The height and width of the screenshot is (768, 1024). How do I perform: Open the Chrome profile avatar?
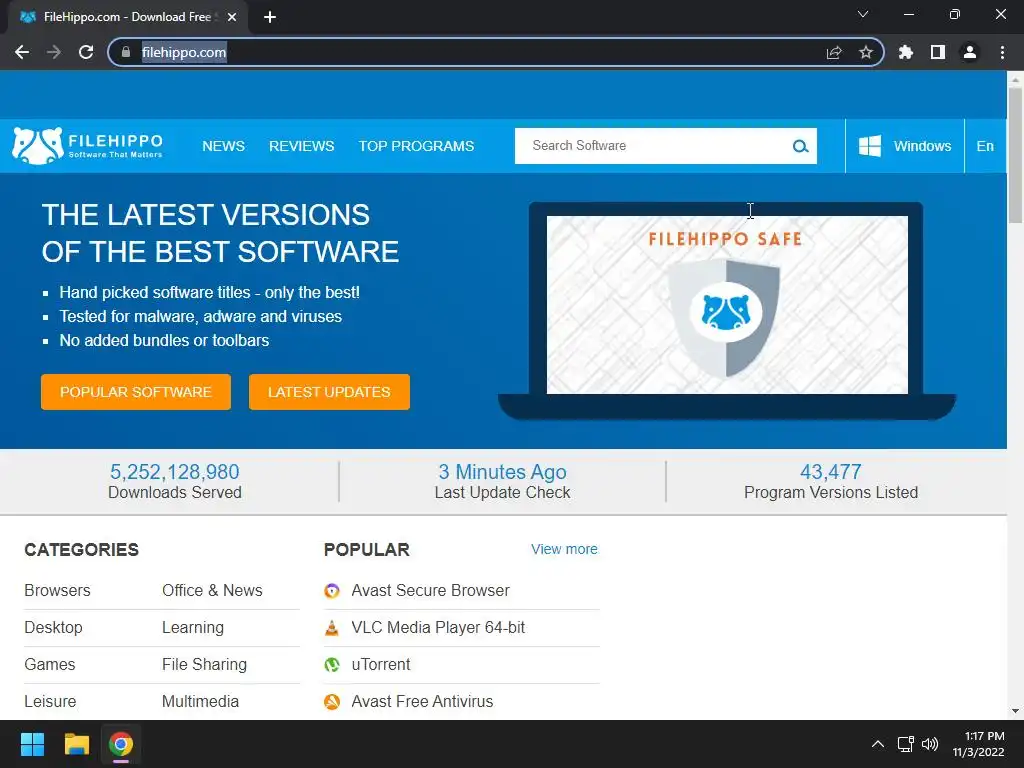970,52
